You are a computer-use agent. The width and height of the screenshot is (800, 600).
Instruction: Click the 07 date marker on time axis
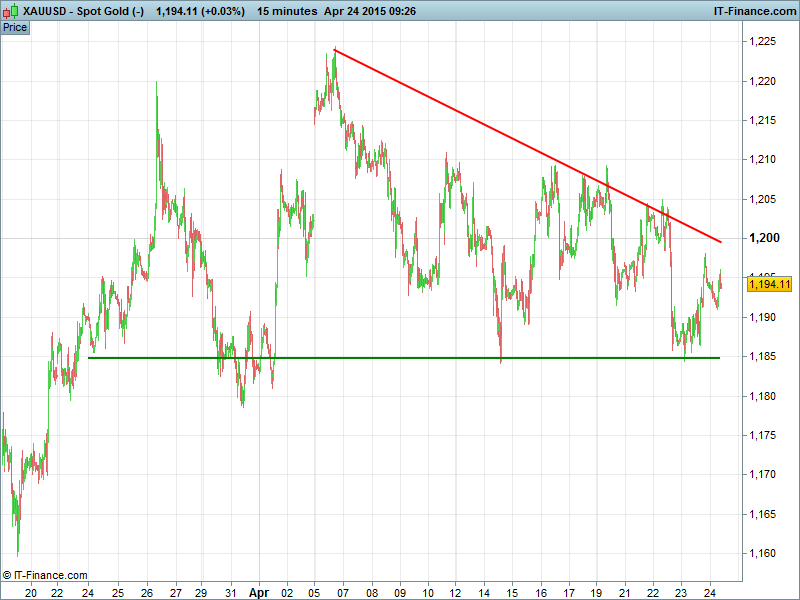(343, 591)
